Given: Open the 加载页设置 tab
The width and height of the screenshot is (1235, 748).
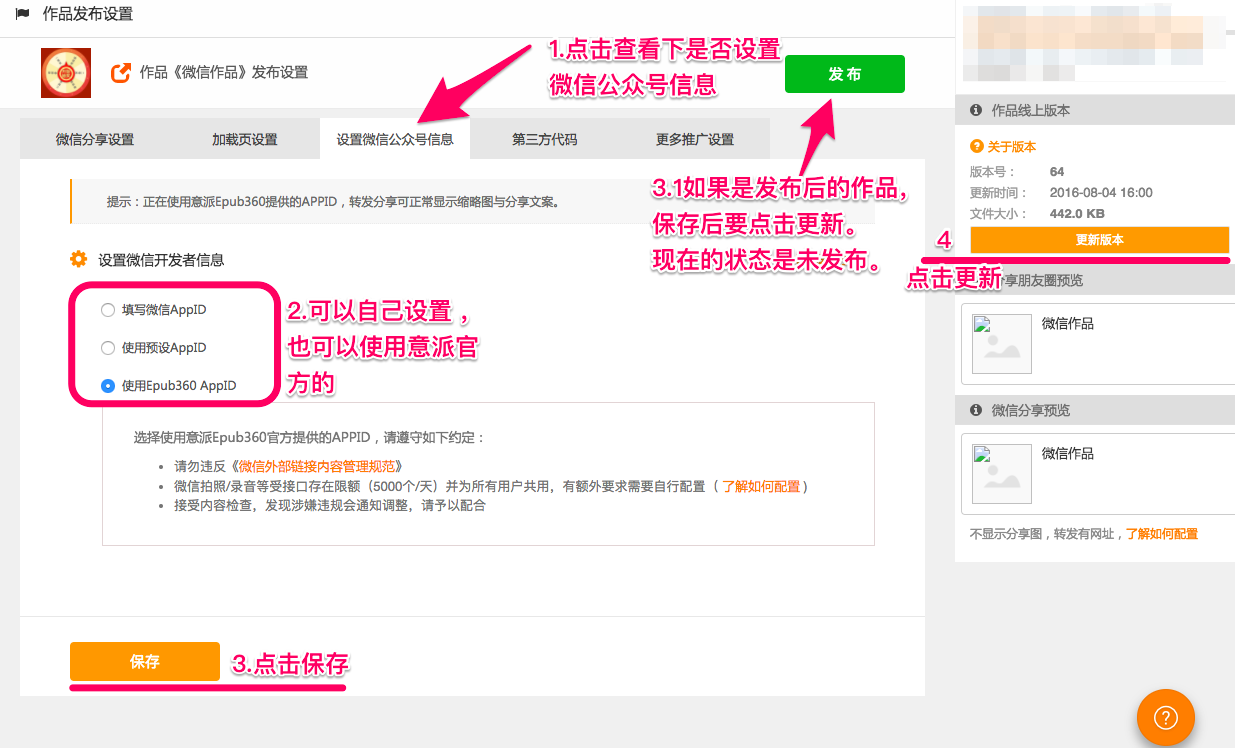Looking at the screenshot, I should tap(244, 140).
